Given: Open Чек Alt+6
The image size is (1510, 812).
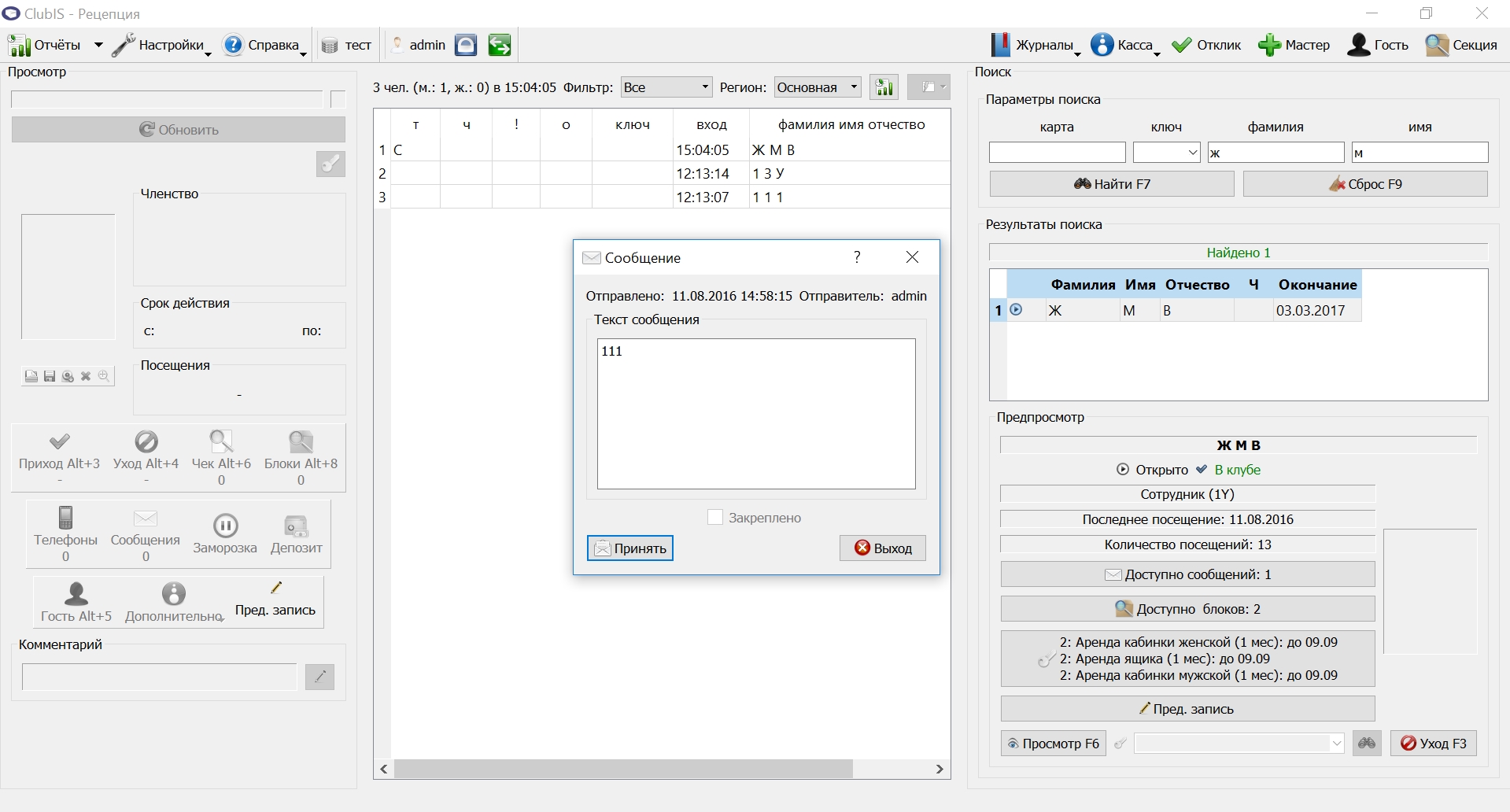Looking at the screenshot, I should [x=221, y=457].
